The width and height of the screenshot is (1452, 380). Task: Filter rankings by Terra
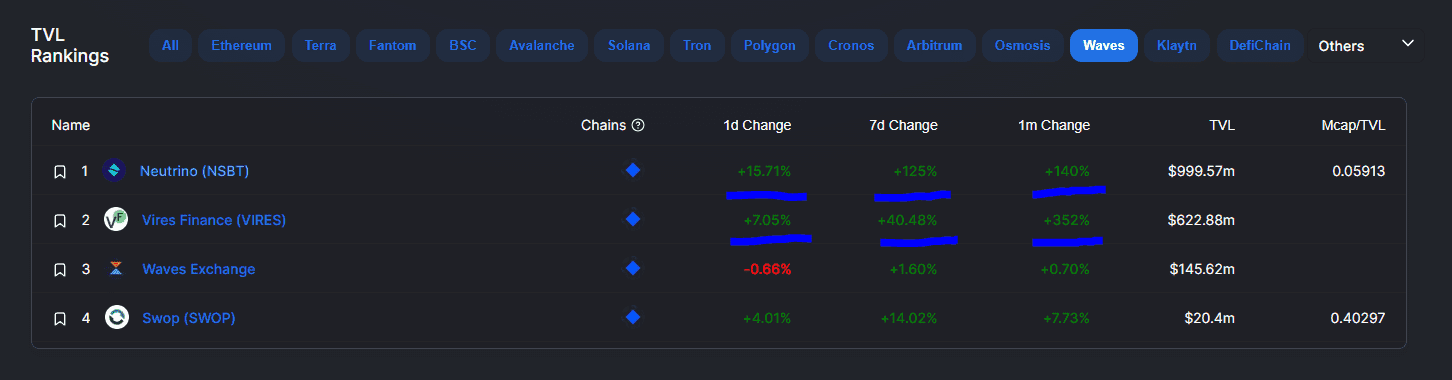click(320, 45)
